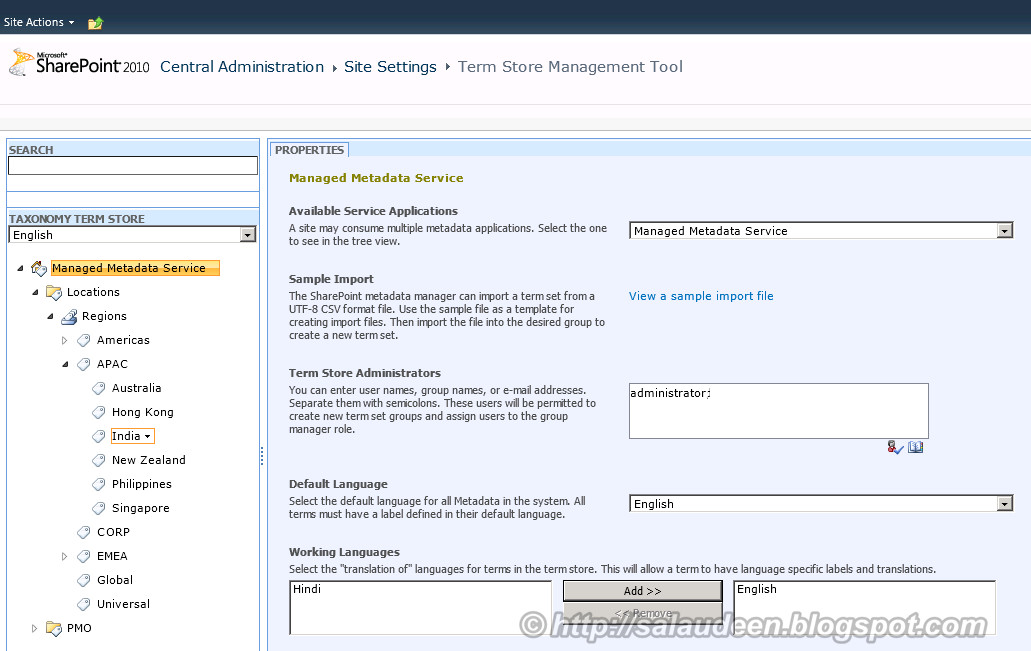Expand the EMEA term
Viewport: 1031px width, 651px height.
(64, 556)
